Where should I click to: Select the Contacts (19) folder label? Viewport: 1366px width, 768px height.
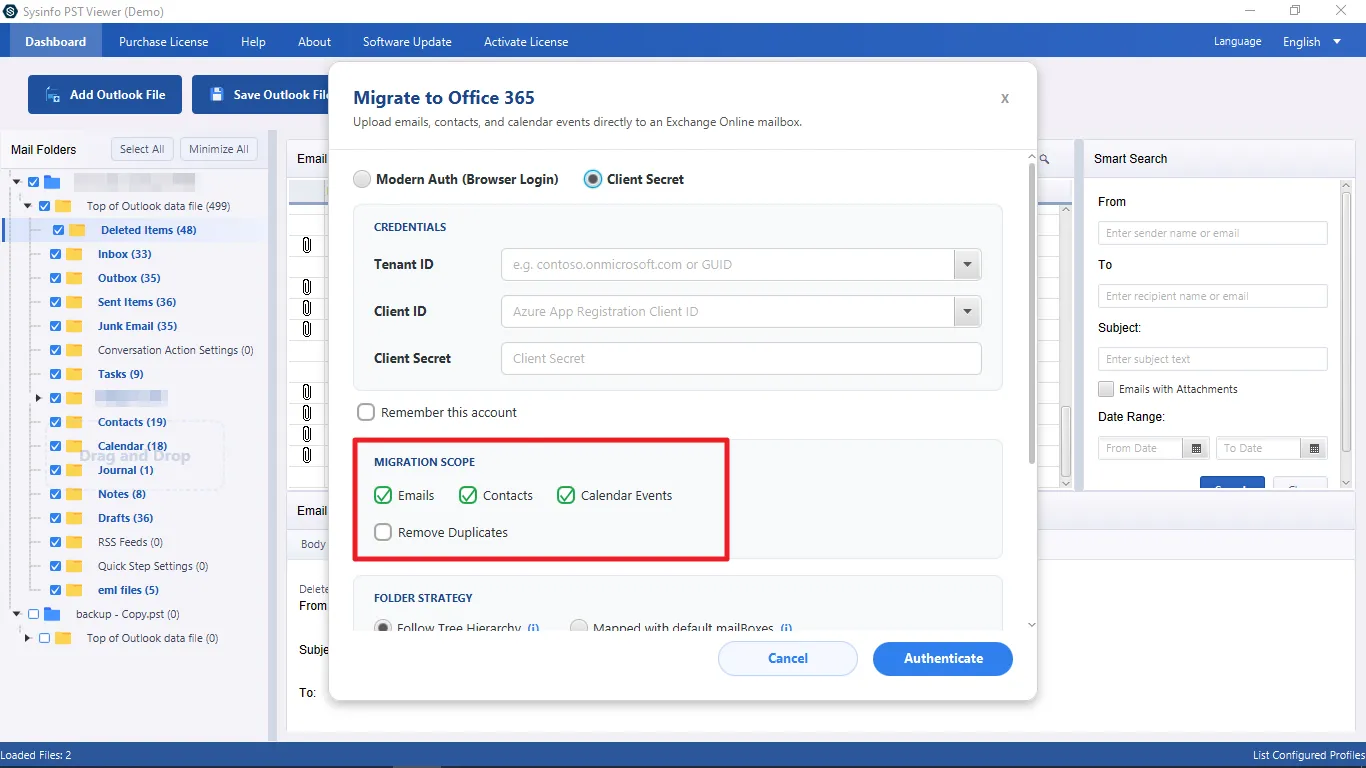[132, 422]
